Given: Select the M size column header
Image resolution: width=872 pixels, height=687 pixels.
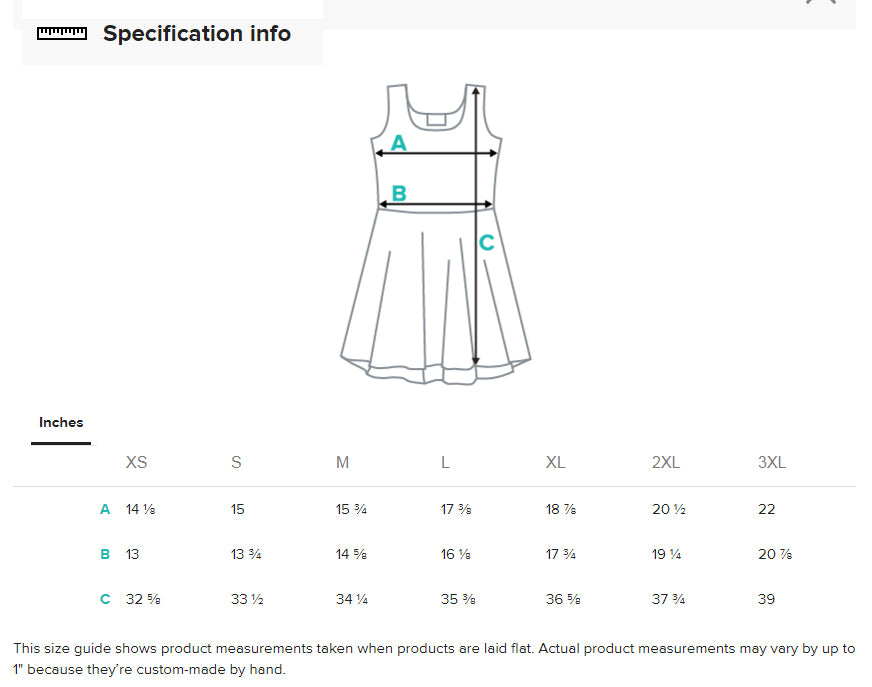Looking at the screenshot, I should (343, 462).
